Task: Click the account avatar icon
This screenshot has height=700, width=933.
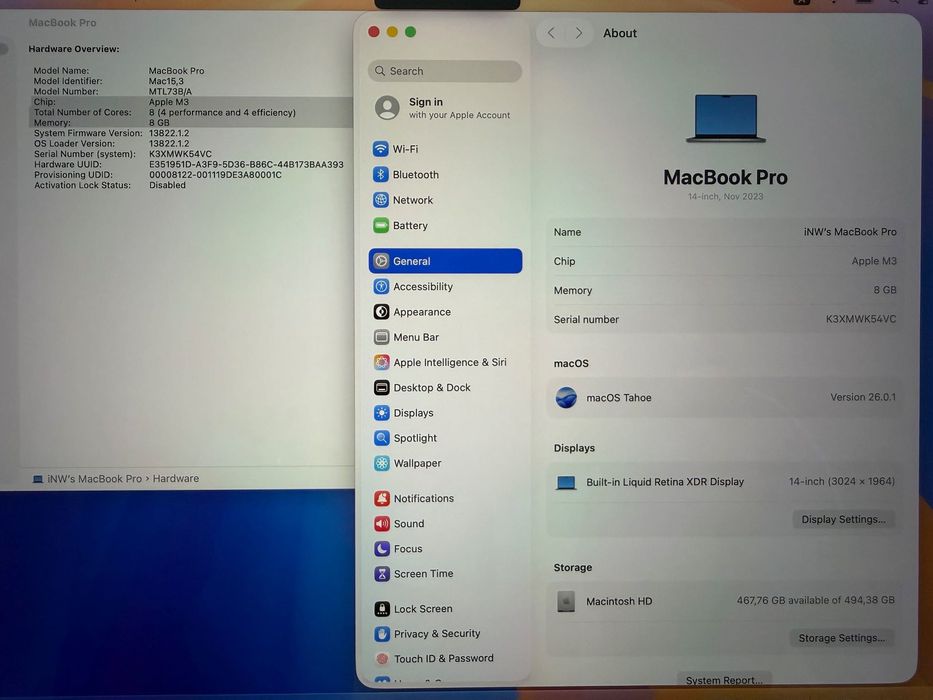Action: (387, 108)
